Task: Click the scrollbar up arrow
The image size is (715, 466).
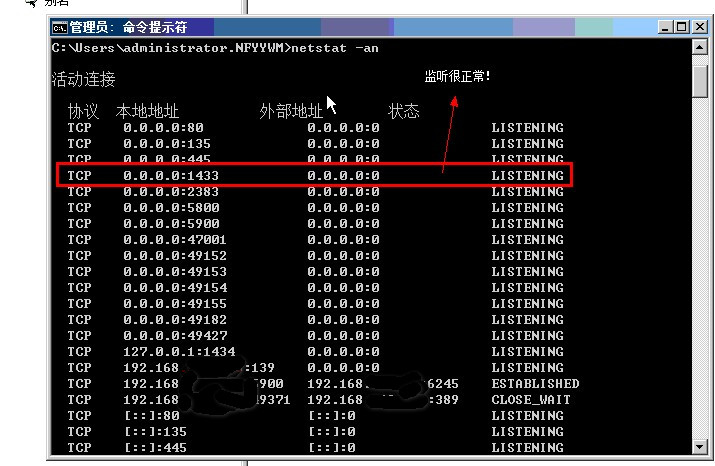Action: point(699,47)
